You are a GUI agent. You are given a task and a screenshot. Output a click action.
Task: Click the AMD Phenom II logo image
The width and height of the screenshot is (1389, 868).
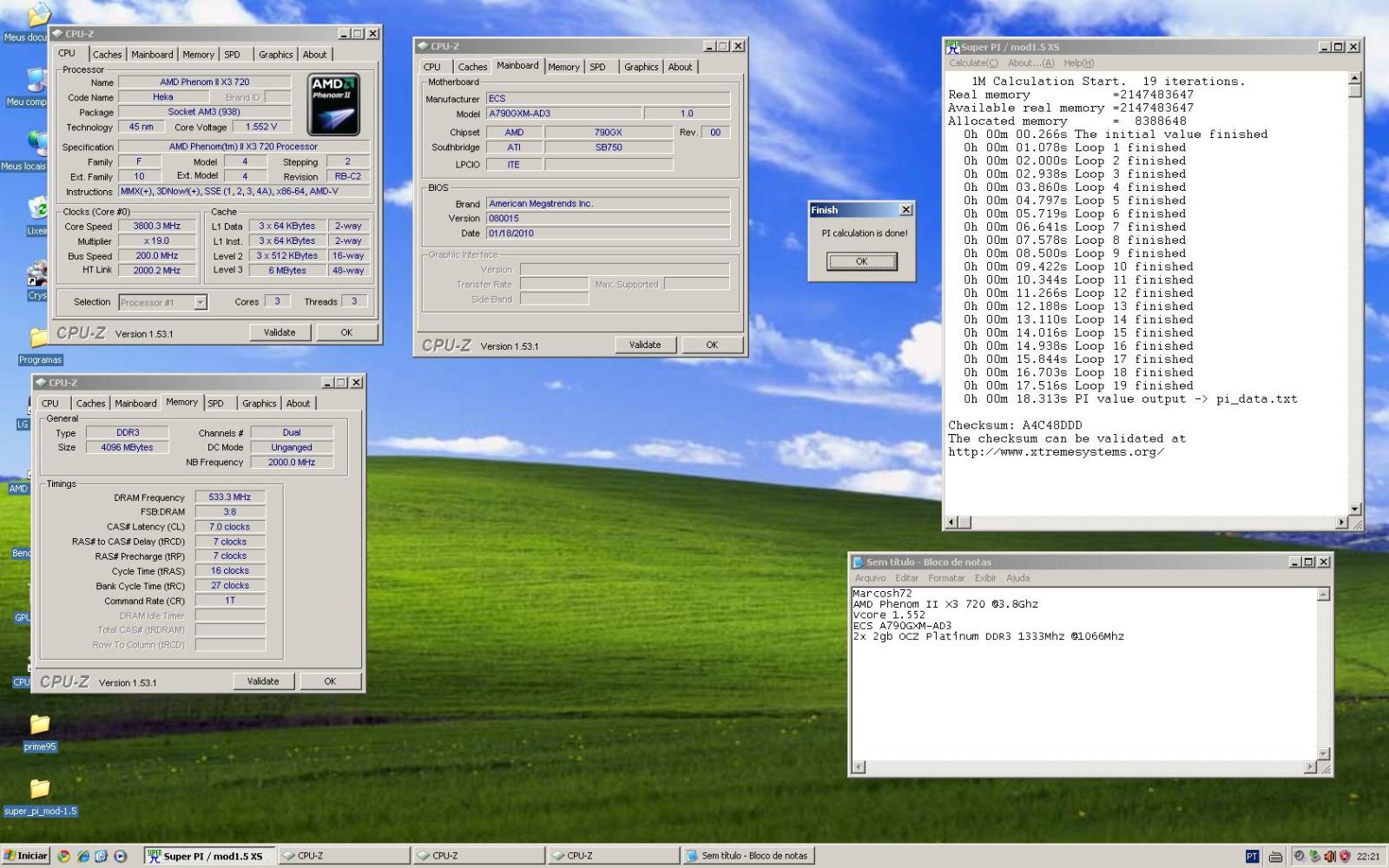tap(333, 104)
